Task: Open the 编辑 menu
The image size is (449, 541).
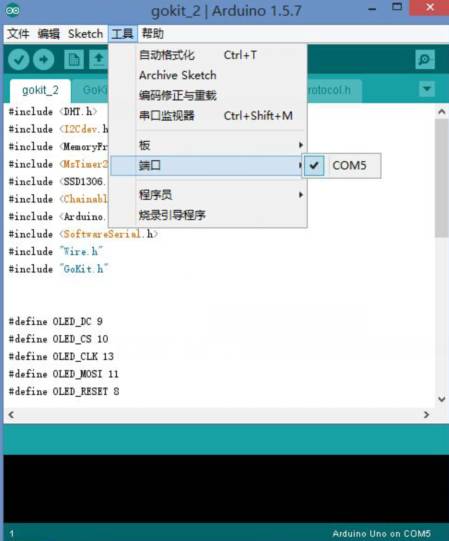Action: (x=48, y=34)
